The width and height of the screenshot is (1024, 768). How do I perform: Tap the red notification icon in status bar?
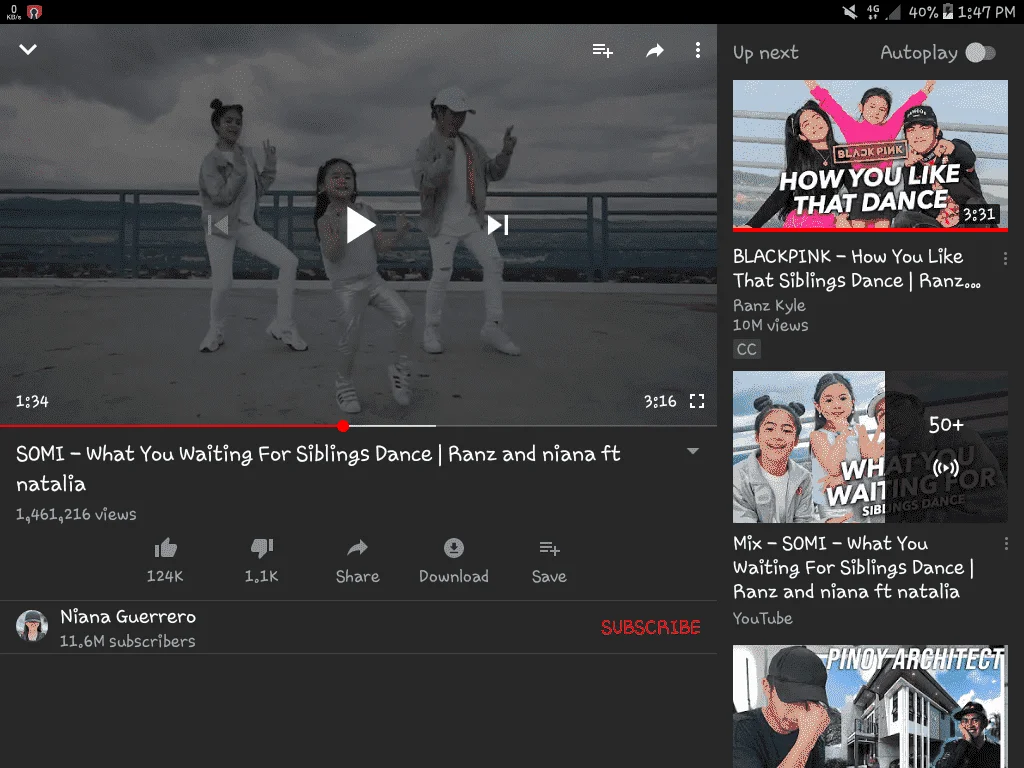(x=35, y=12)
